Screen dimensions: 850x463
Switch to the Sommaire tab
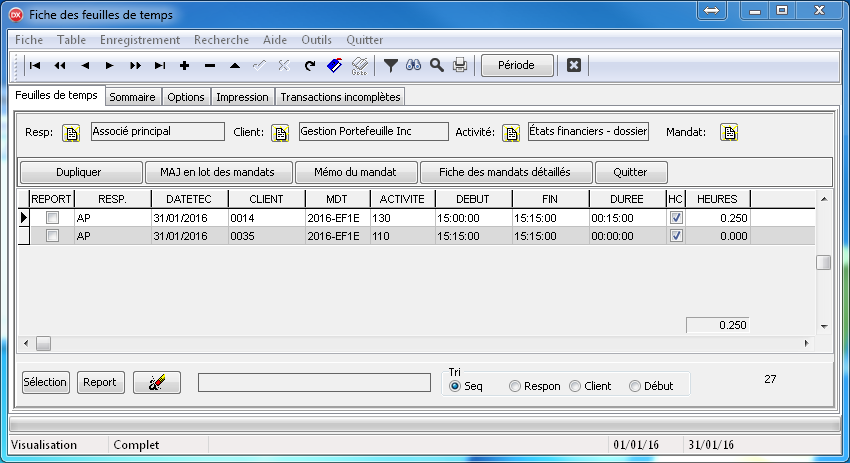[x=132, y=97]
